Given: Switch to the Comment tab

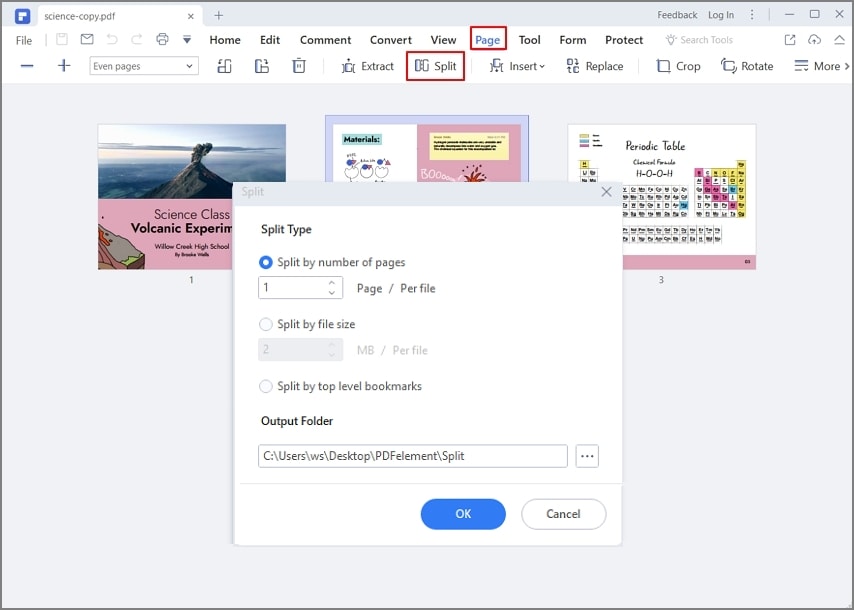Looking at the screenshot, I should (325, 40).
